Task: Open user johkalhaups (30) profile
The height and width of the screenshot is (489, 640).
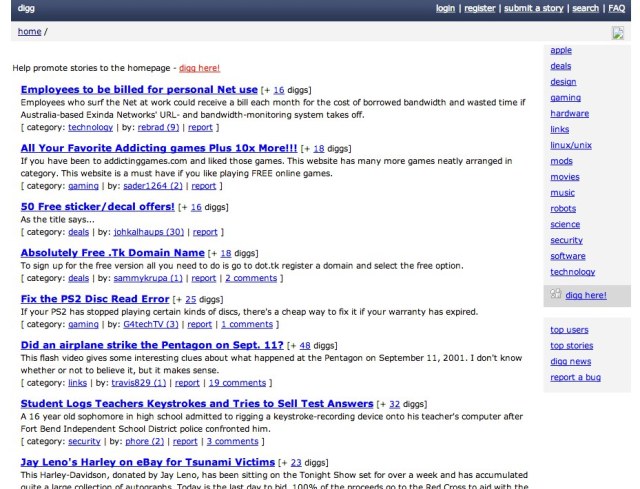Action: 149,232
